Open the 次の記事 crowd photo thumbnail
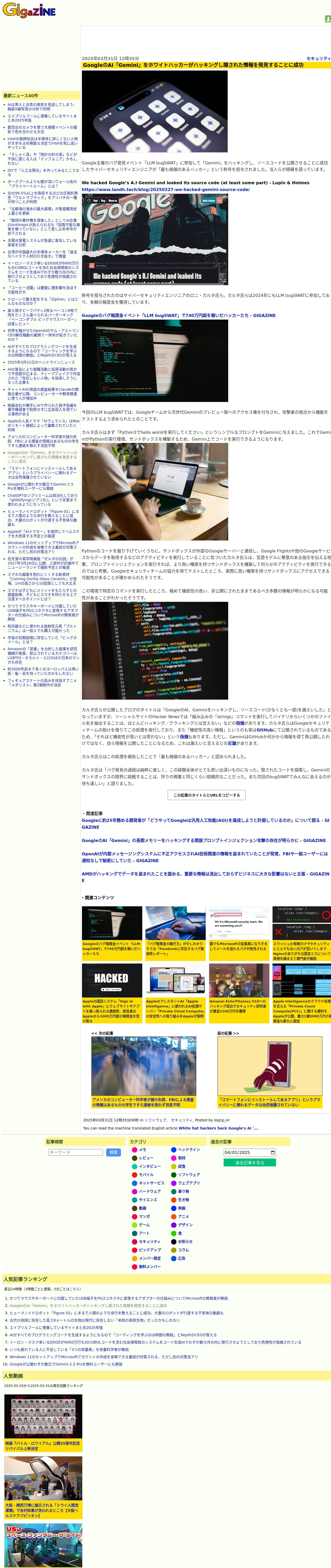The image size is (331, 1568). click(144, 1066)
